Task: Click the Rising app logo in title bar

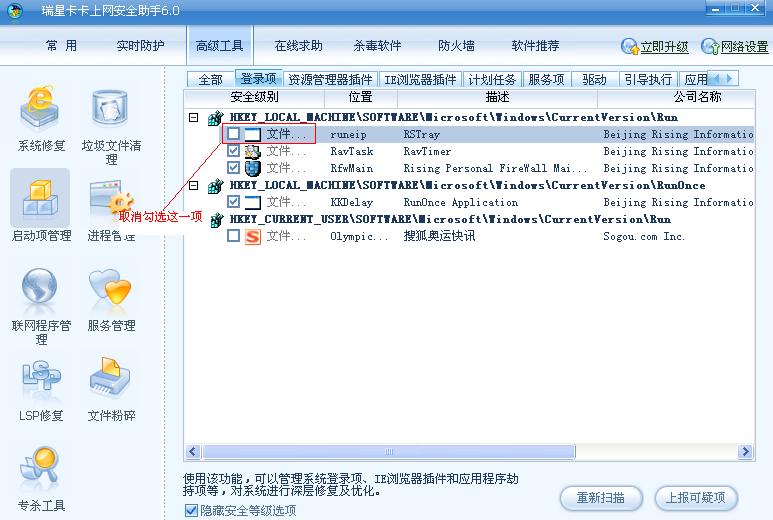Action: point(15,11)
